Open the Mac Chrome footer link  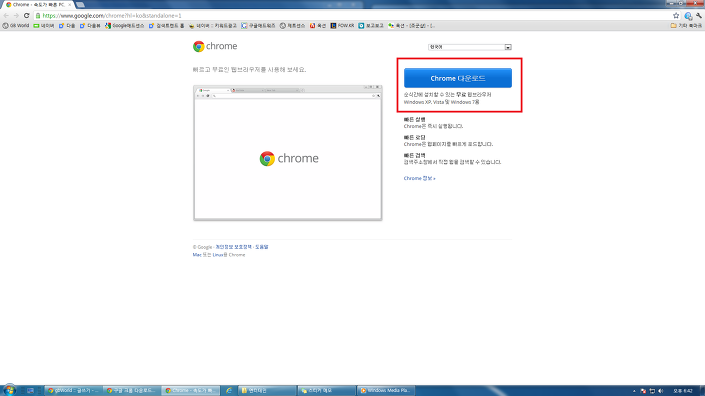point(197,255)
